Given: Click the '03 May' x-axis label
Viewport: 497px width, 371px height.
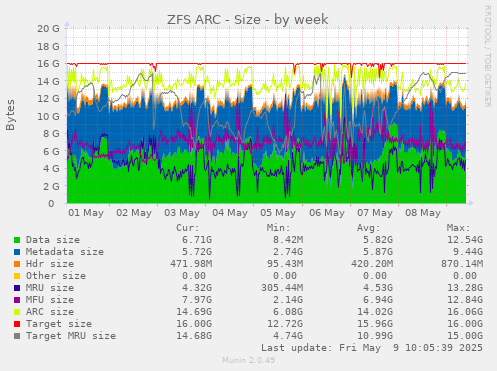Looking at the screenshot, I should point(182,213).
